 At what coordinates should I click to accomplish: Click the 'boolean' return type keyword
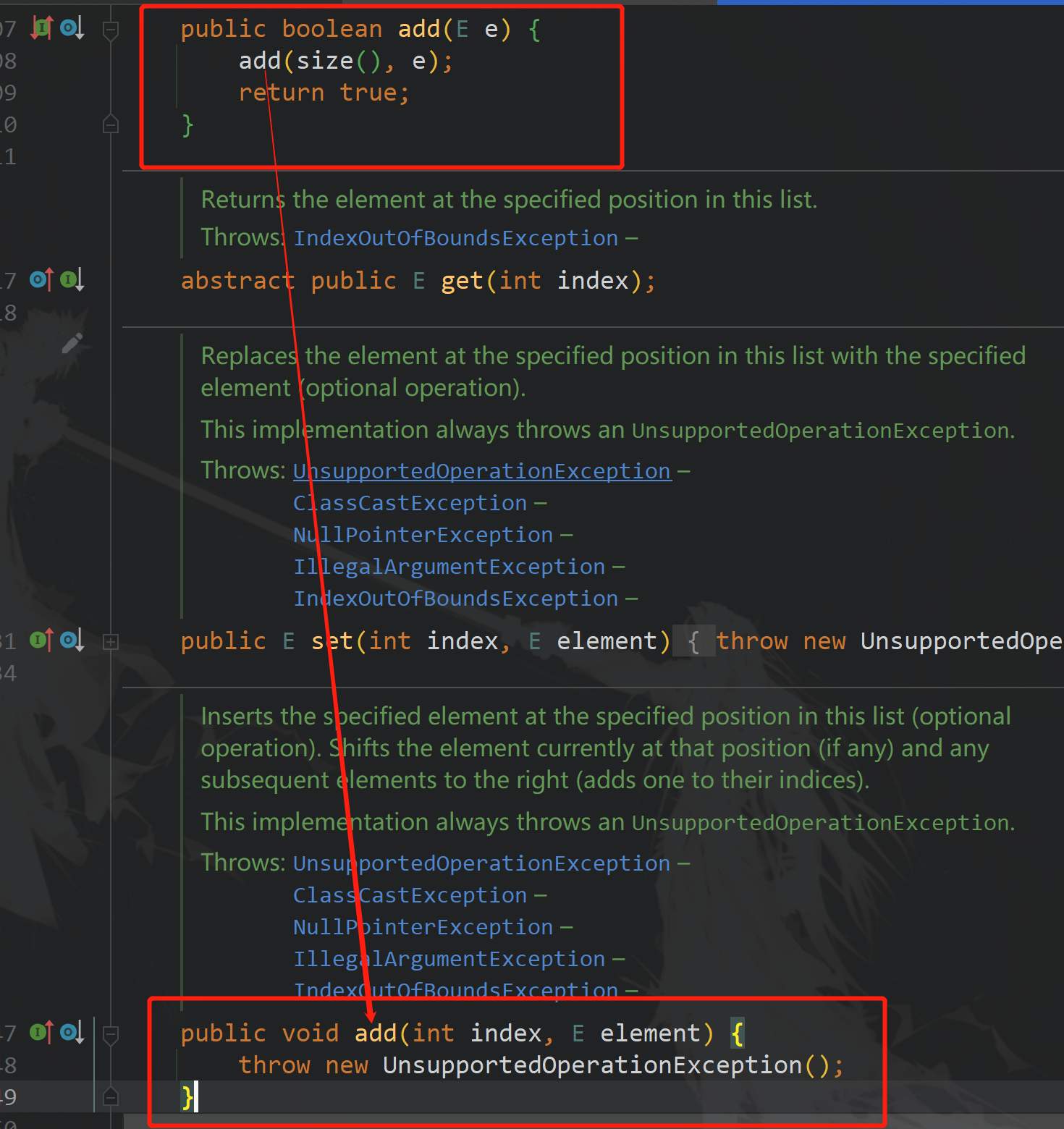click(332, 29)
